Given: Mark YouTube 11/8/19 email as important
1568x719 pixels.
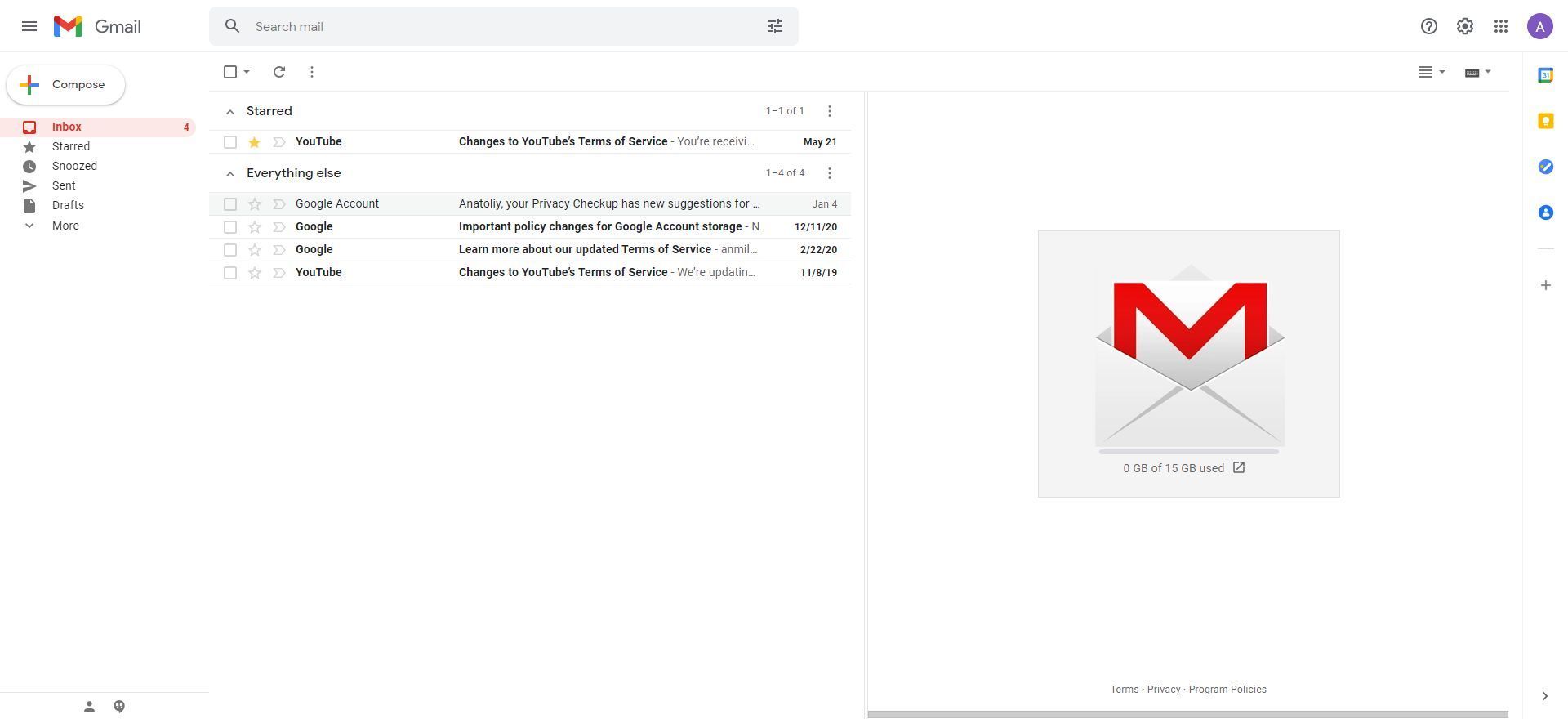Looking at the screenshot, I should tap(279, 273).
